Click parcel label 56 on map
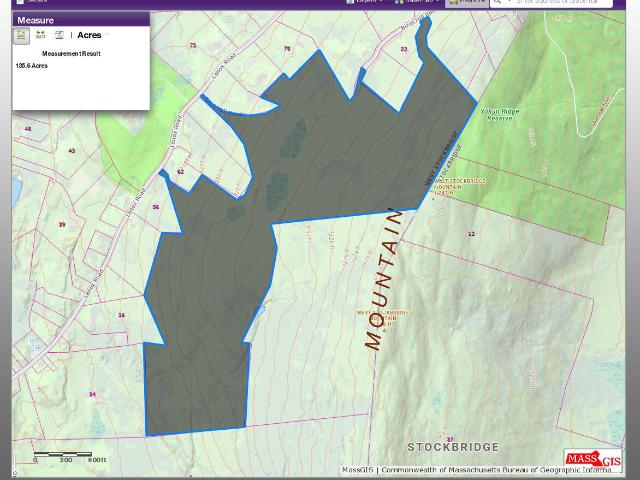Image resolution: width=640 pixels, height=480 pixels. (156, 207)
